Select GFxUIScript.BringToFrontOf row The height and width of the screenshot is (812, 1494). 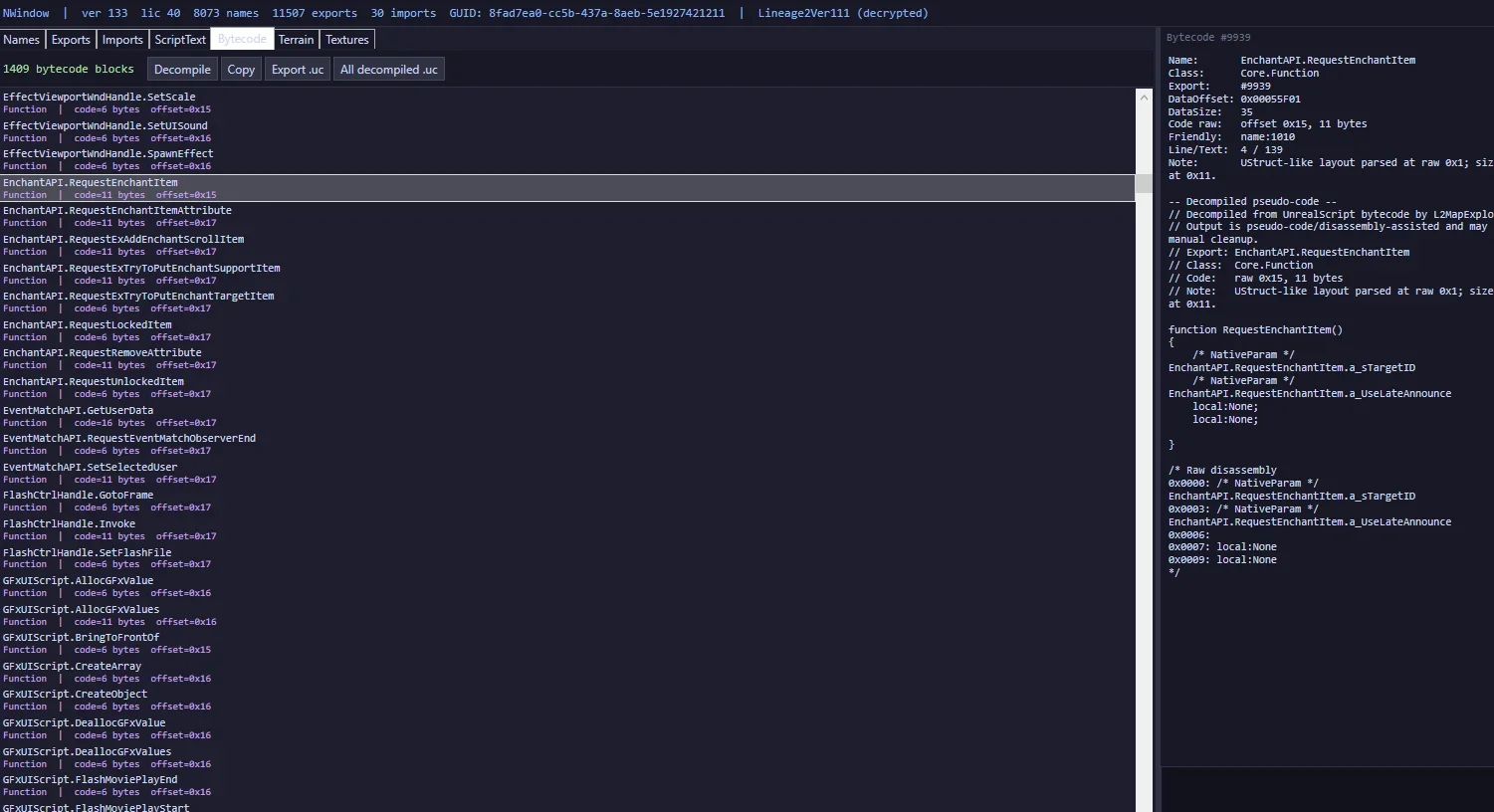click(x=567, y=644)
